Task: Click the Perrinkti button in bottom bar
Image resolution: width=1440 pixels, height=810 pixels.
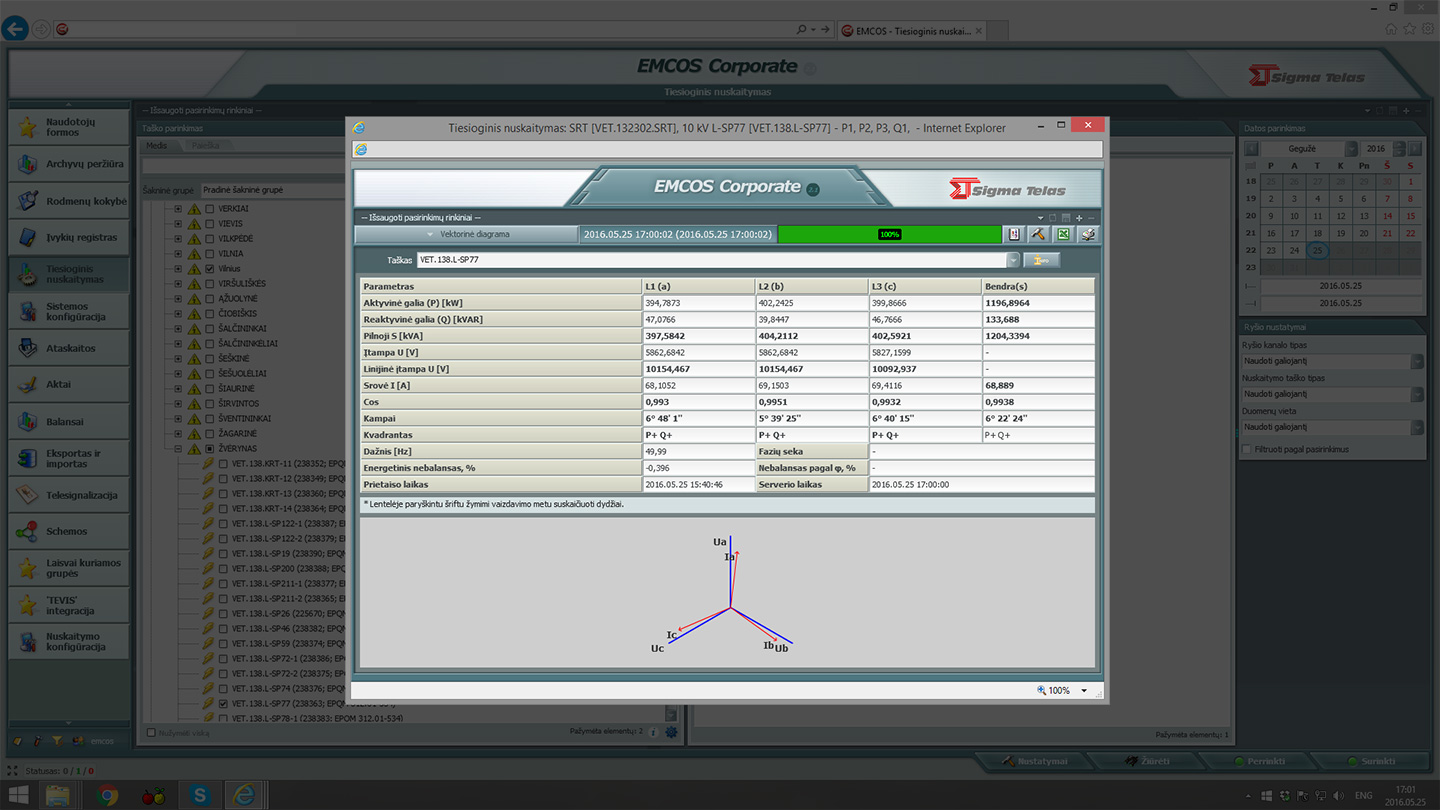Action: click(x=1258, y=761)
